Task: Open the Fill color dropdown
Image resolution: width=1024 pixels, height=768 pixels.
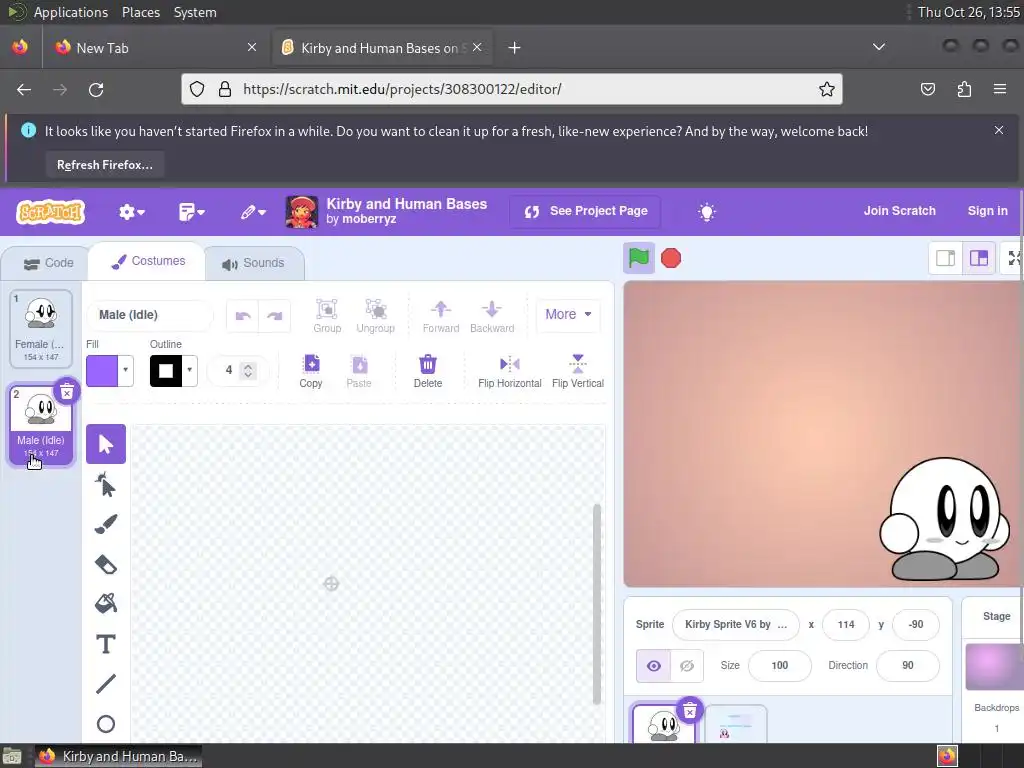Action: tap(125, 371)
